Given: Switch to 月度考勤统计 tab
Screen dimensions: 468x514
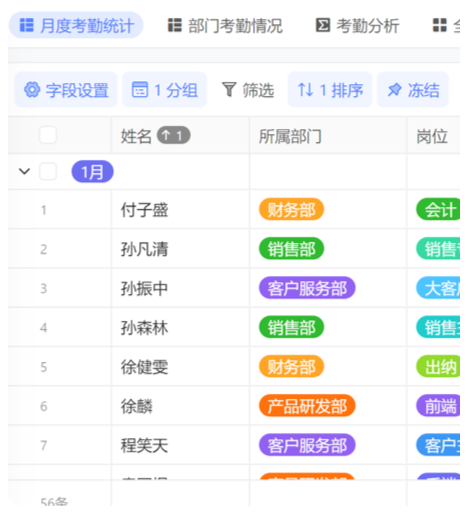Looking at the screenshot, I should pyautogui.click(x=76, y=25).
